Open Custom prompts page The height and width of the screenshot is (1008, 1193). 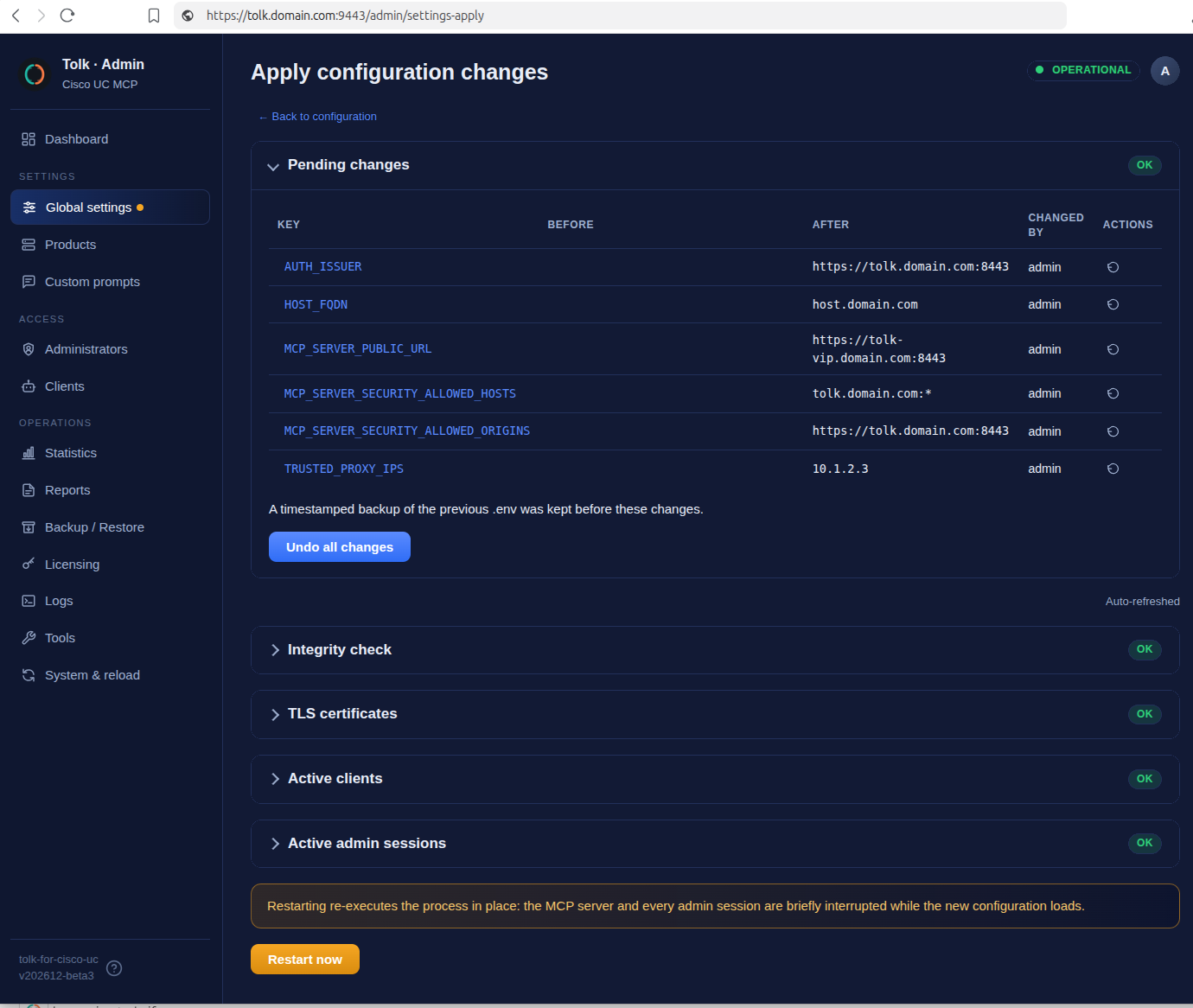tap(110, 282)
